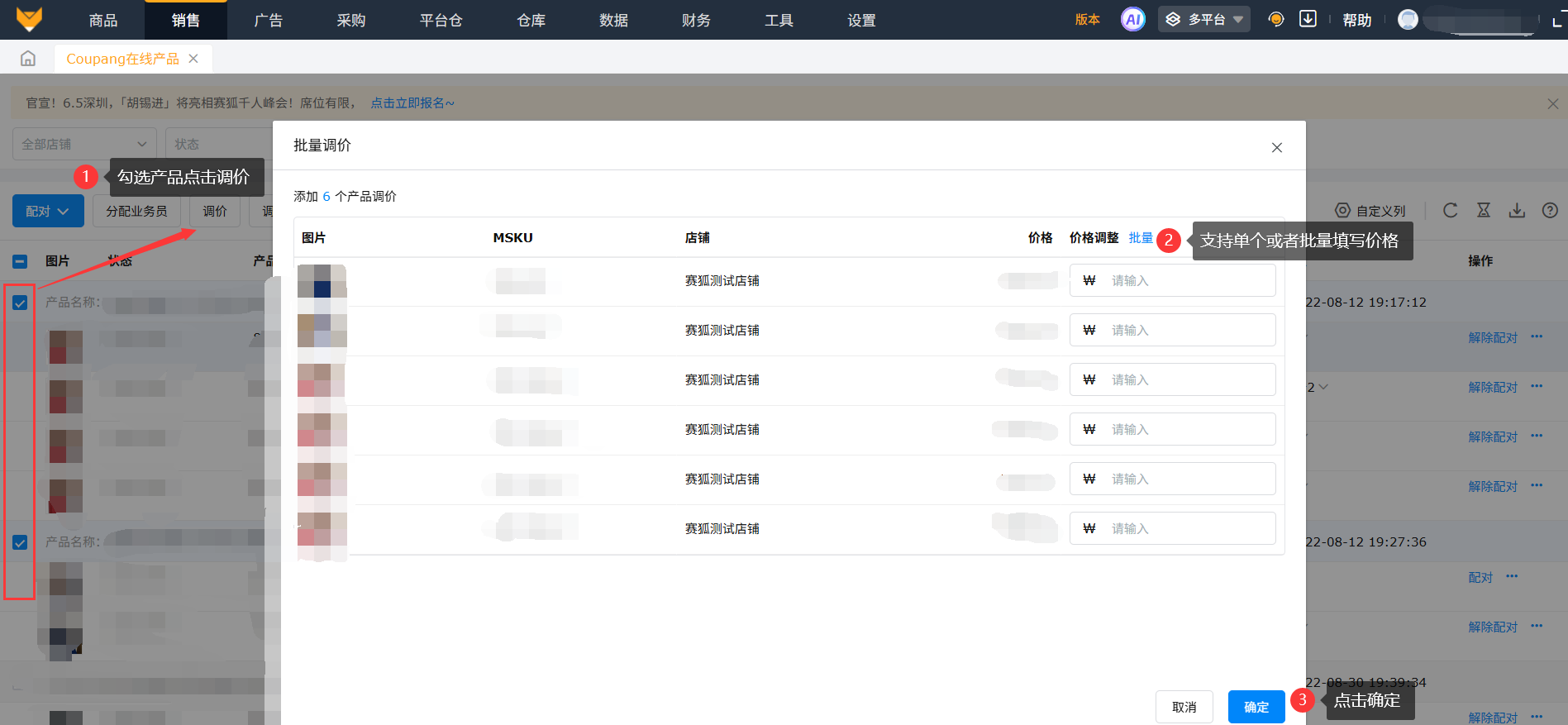Click the timestamp ending 19:27:36

pos(1366,542)
